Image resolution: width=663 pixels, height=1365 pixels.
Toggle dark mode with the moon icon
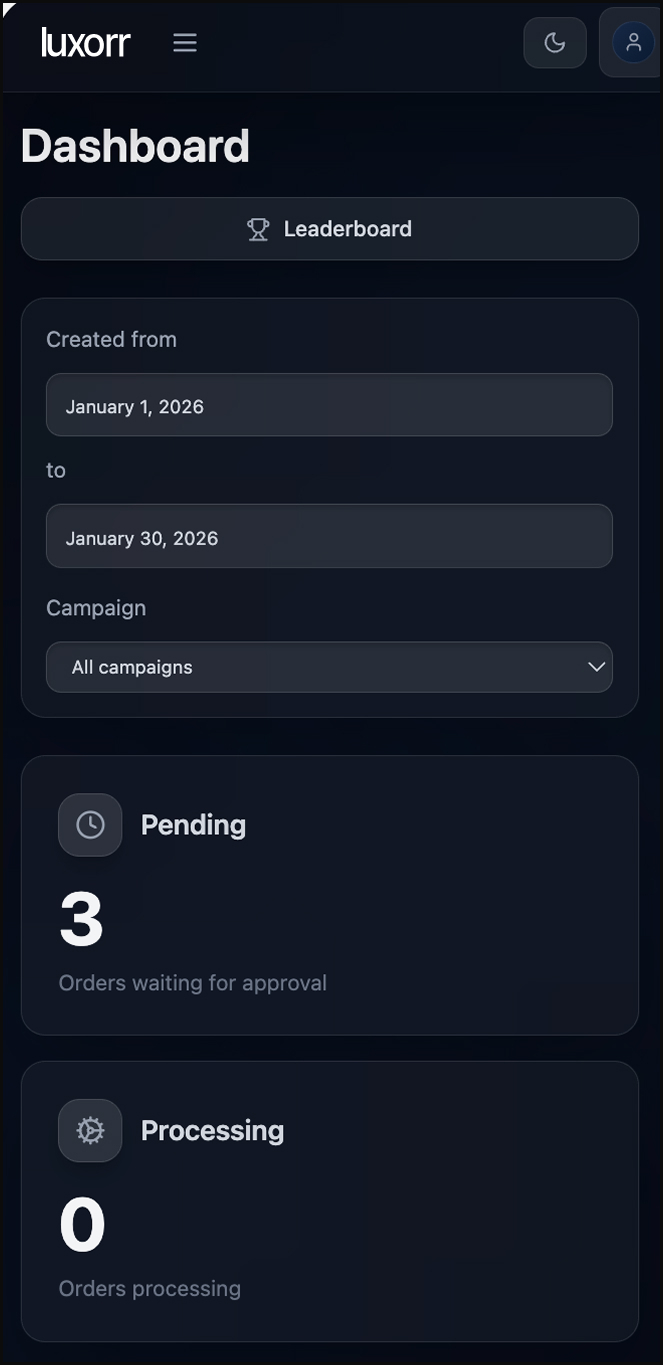pyautogui.click(x=555, y=43)
